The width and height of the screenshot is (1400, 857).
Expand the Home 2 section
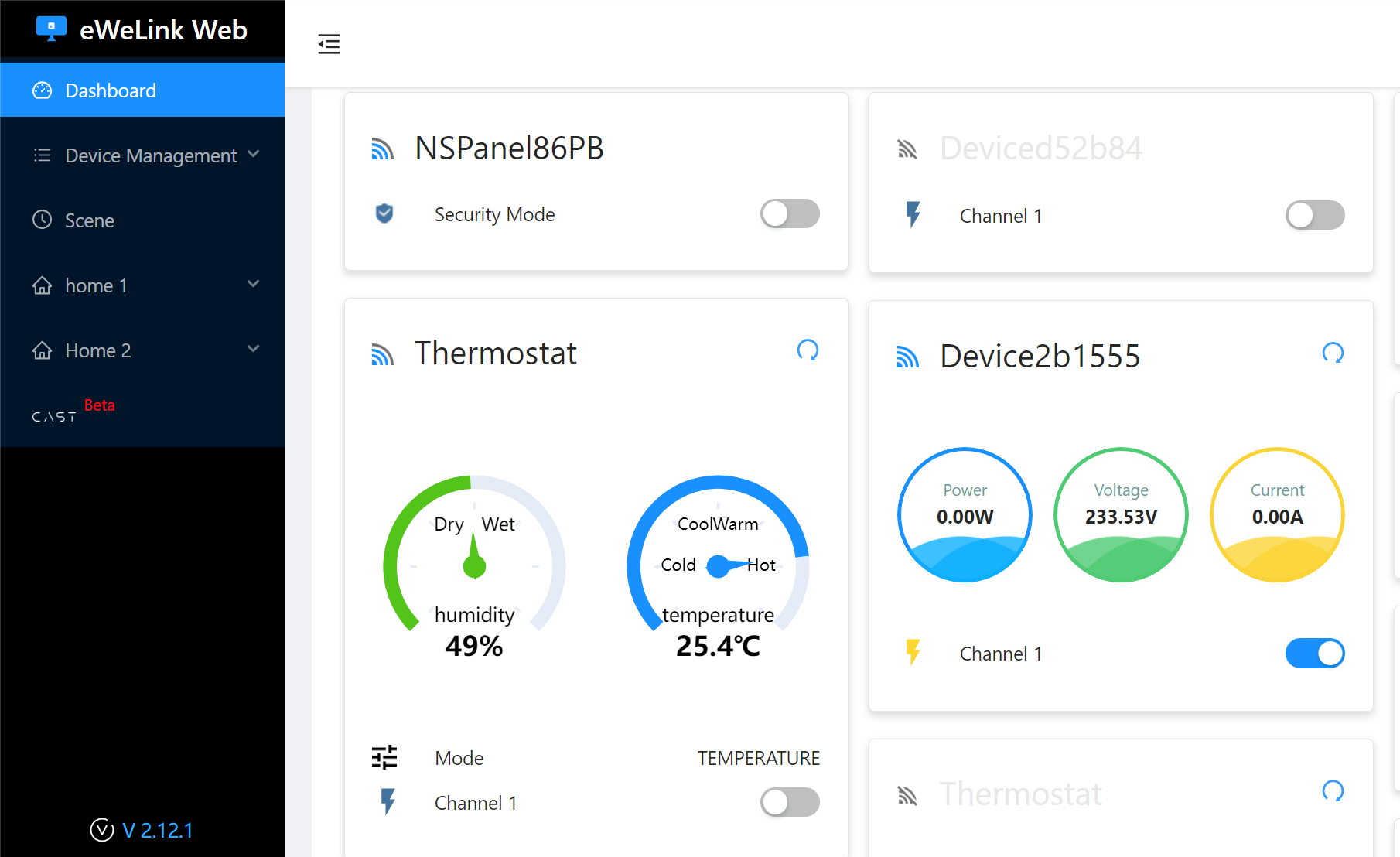point(142,350)
